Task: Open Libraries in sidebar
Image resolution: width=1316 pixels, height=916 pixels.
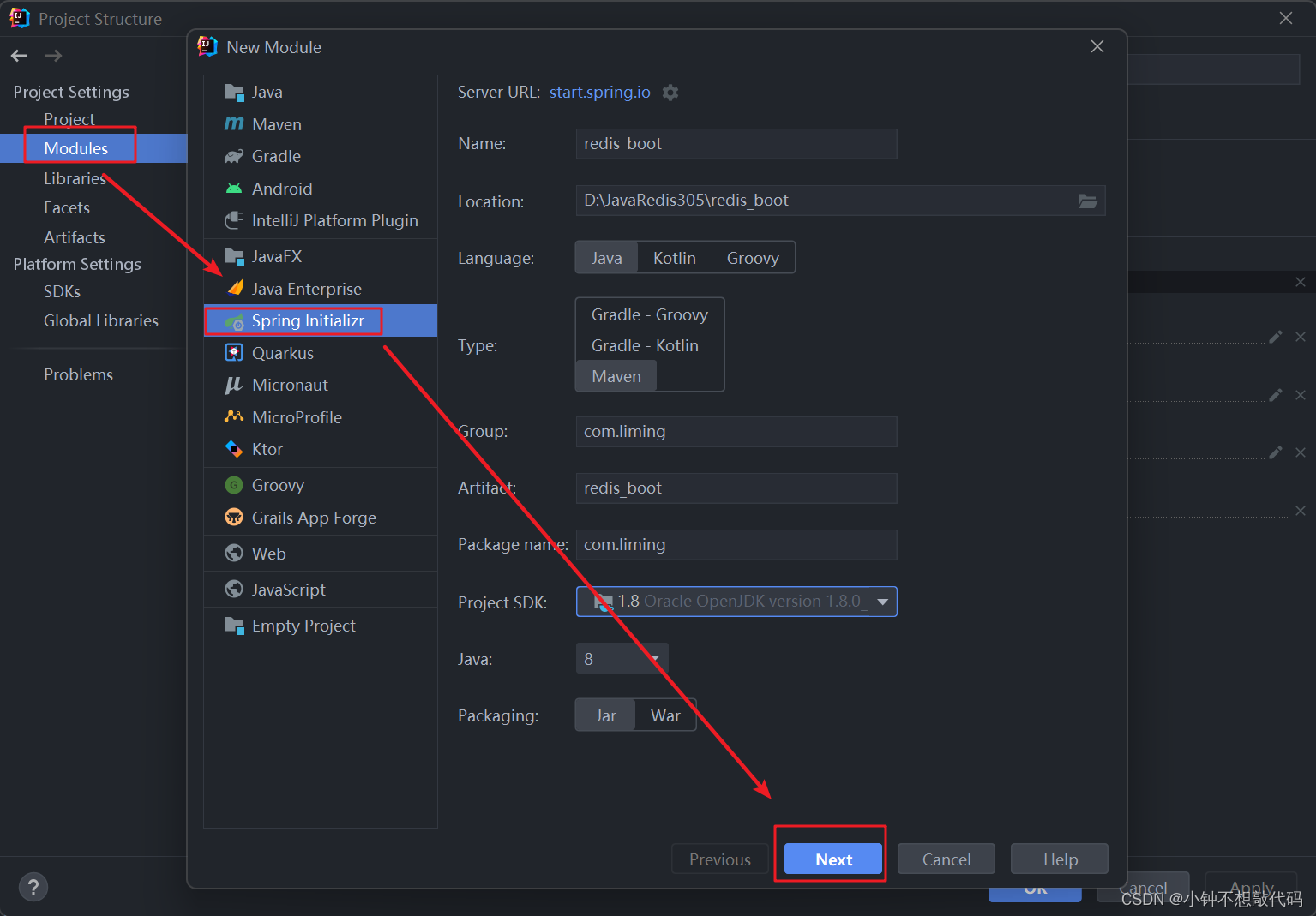Action: coord(75,178)
